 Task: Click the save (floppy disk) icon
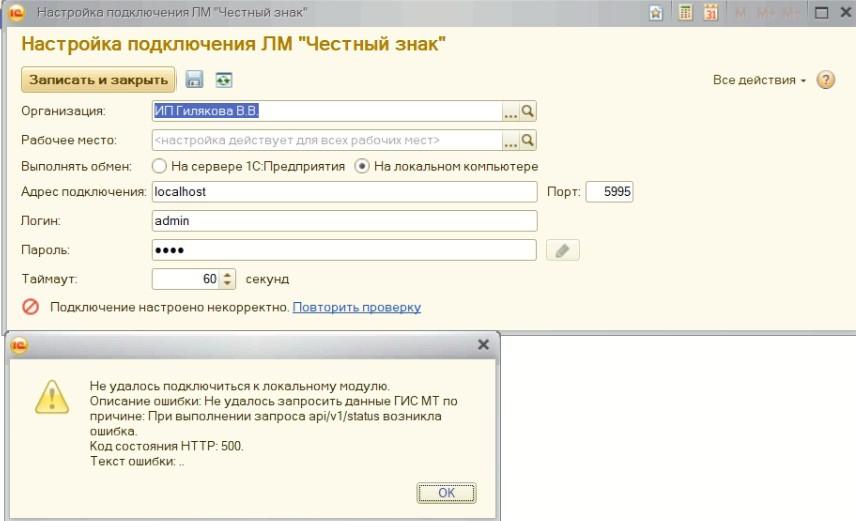click(x=195, y=80)
